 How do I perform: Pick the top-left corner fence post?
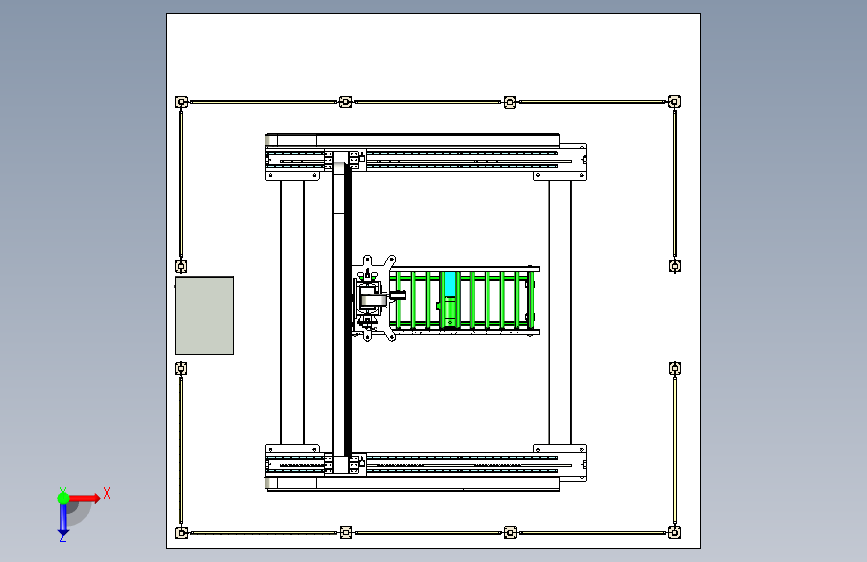(x=181, y=102)
